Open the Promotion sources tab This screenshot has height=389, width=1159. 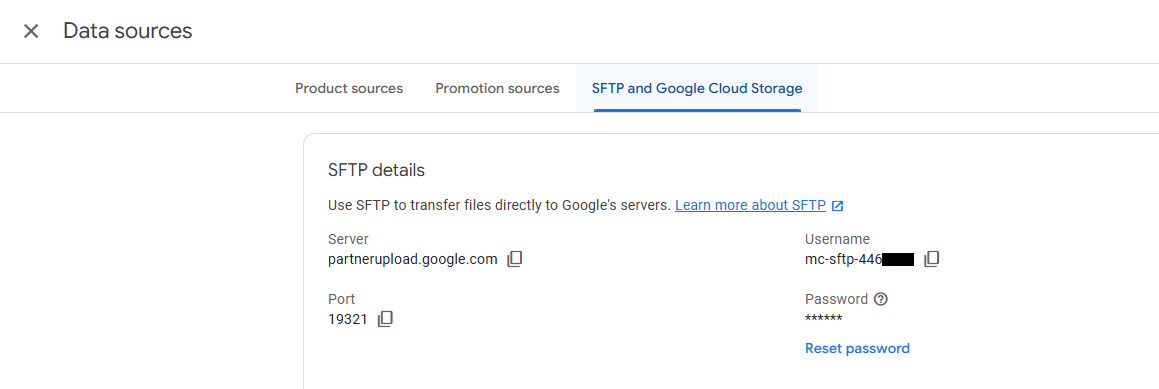497,89
